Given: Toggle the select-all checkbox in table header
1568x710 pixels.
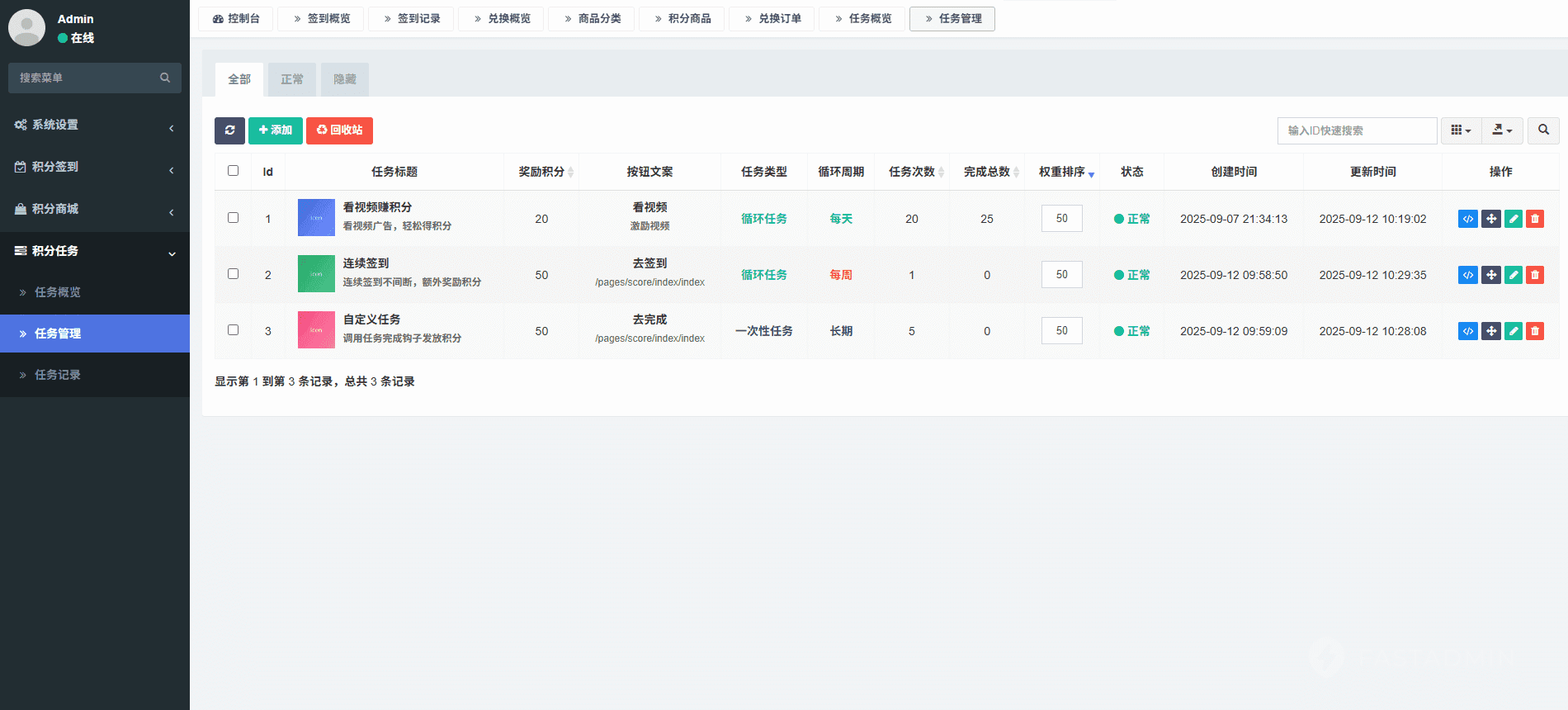Looking at the screenshot, I should [233, 171].
